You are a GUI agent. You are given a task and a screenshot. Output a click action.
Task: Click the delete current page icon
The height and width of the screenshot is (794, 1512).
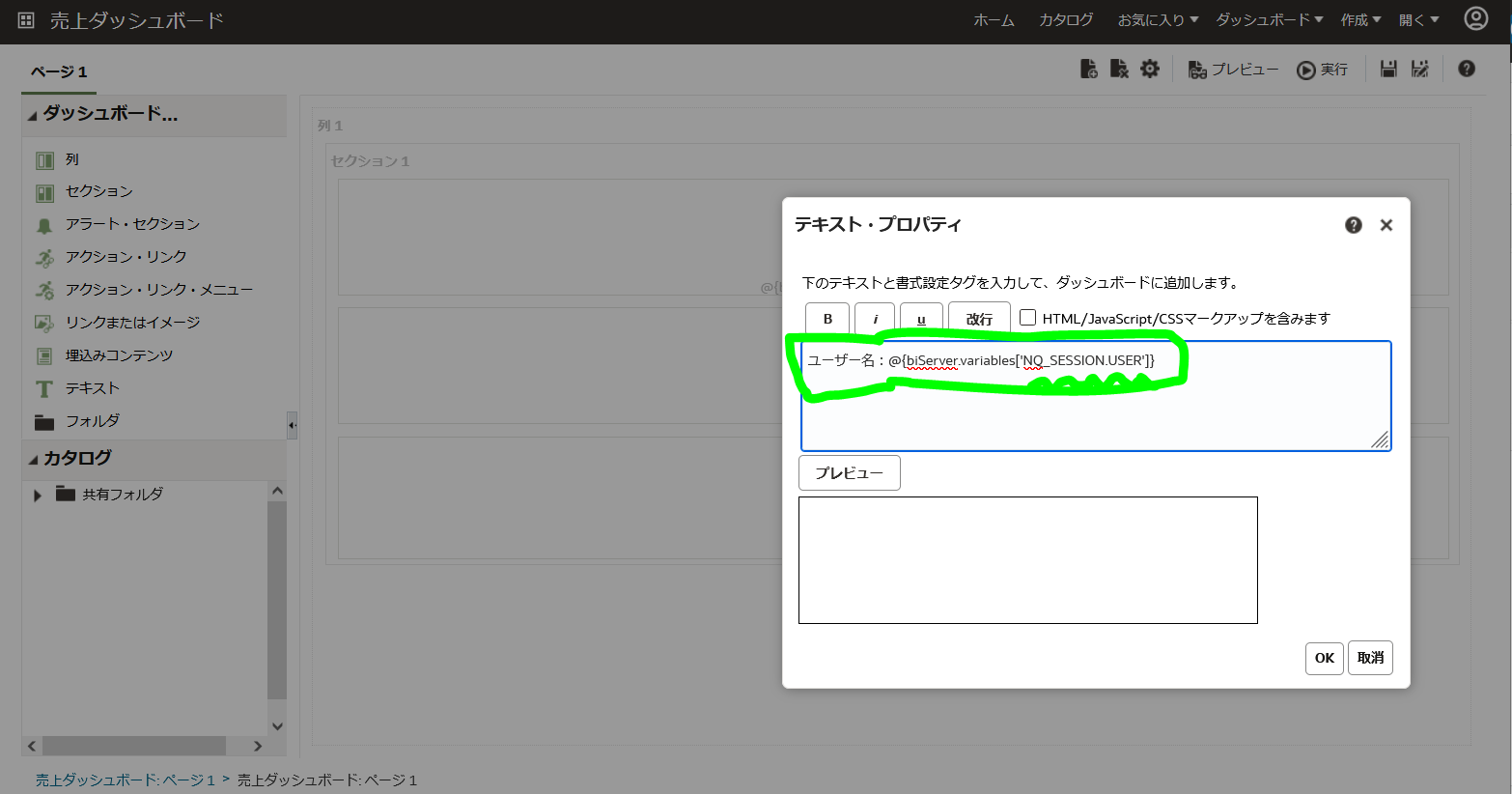pyautogui.click(x=1119, y=69)
